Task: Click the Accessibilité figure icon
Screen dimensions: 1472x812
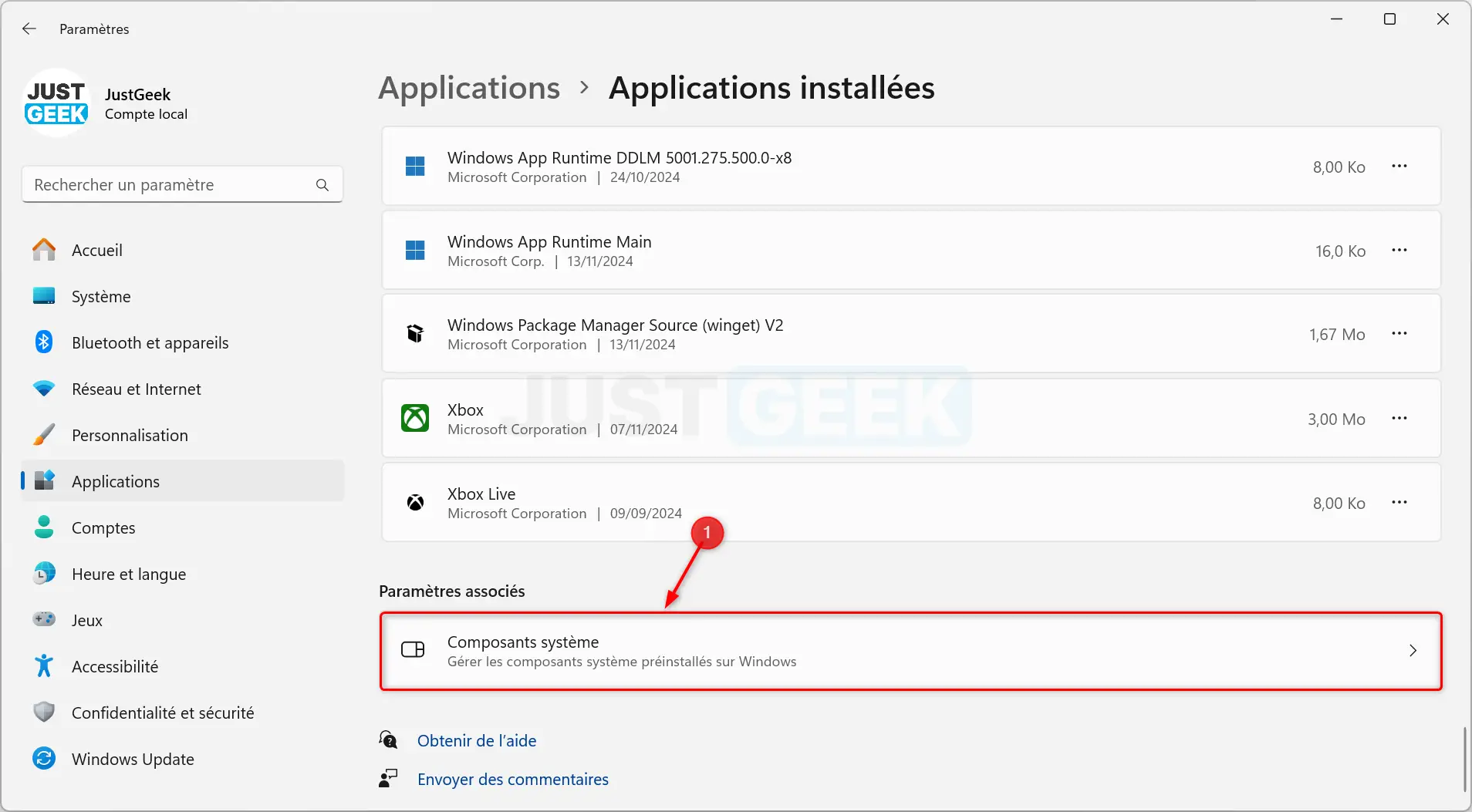Action: [x=44, y=666]
